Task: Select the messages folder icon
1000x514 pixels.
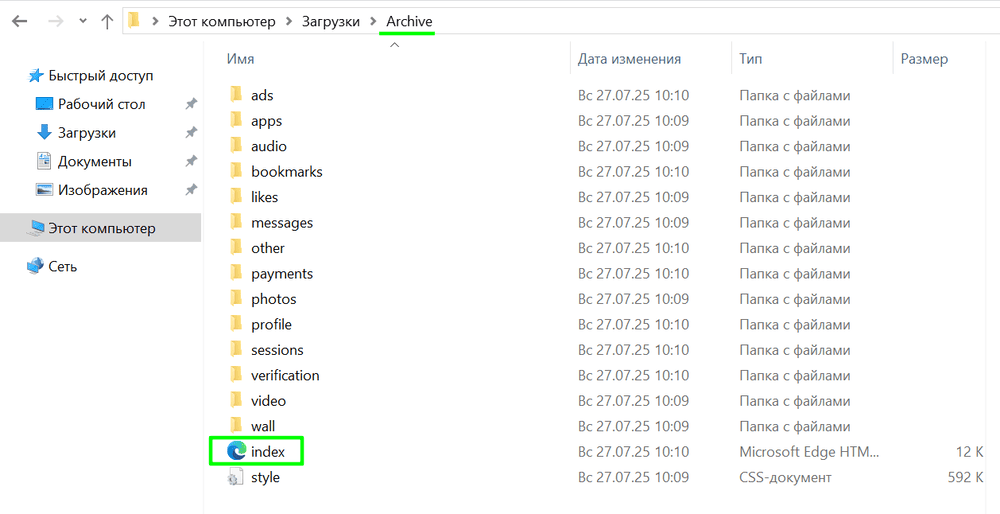Action: coord(236,222)
